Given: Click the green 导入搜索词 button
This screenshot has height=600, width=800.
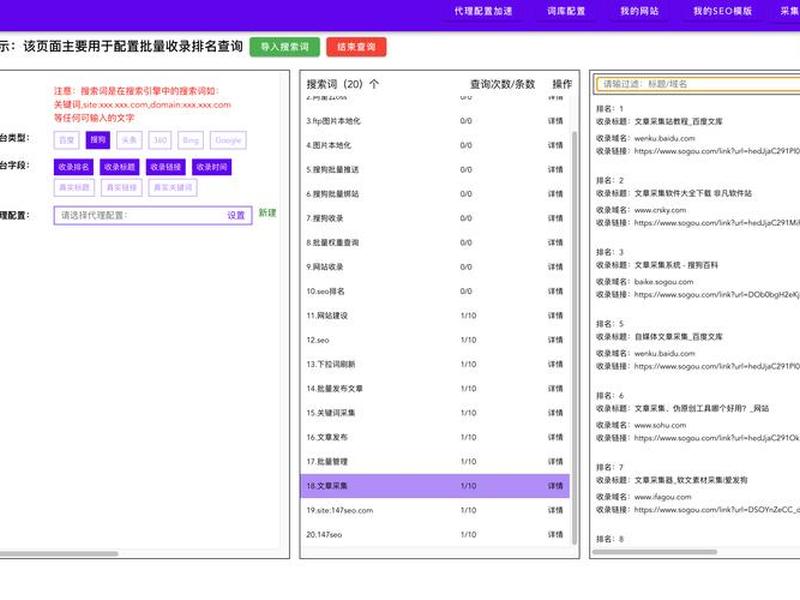Looking at the screenshot, I should 285,47.
